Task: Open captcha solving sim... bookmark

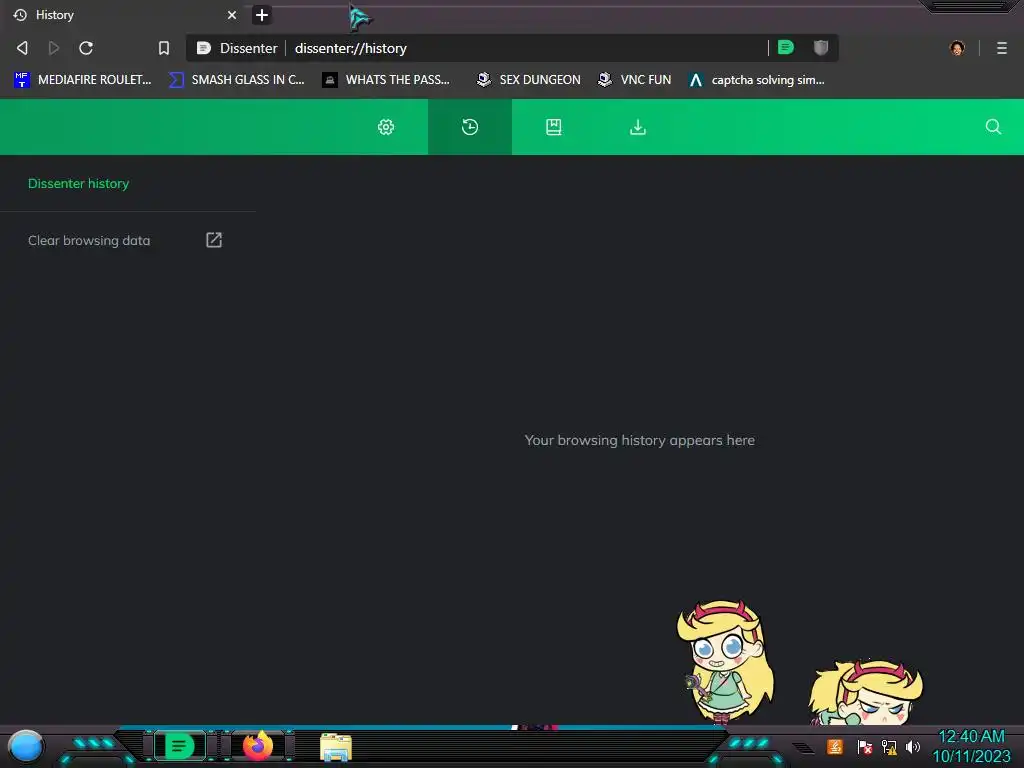Action: [757, 80]
